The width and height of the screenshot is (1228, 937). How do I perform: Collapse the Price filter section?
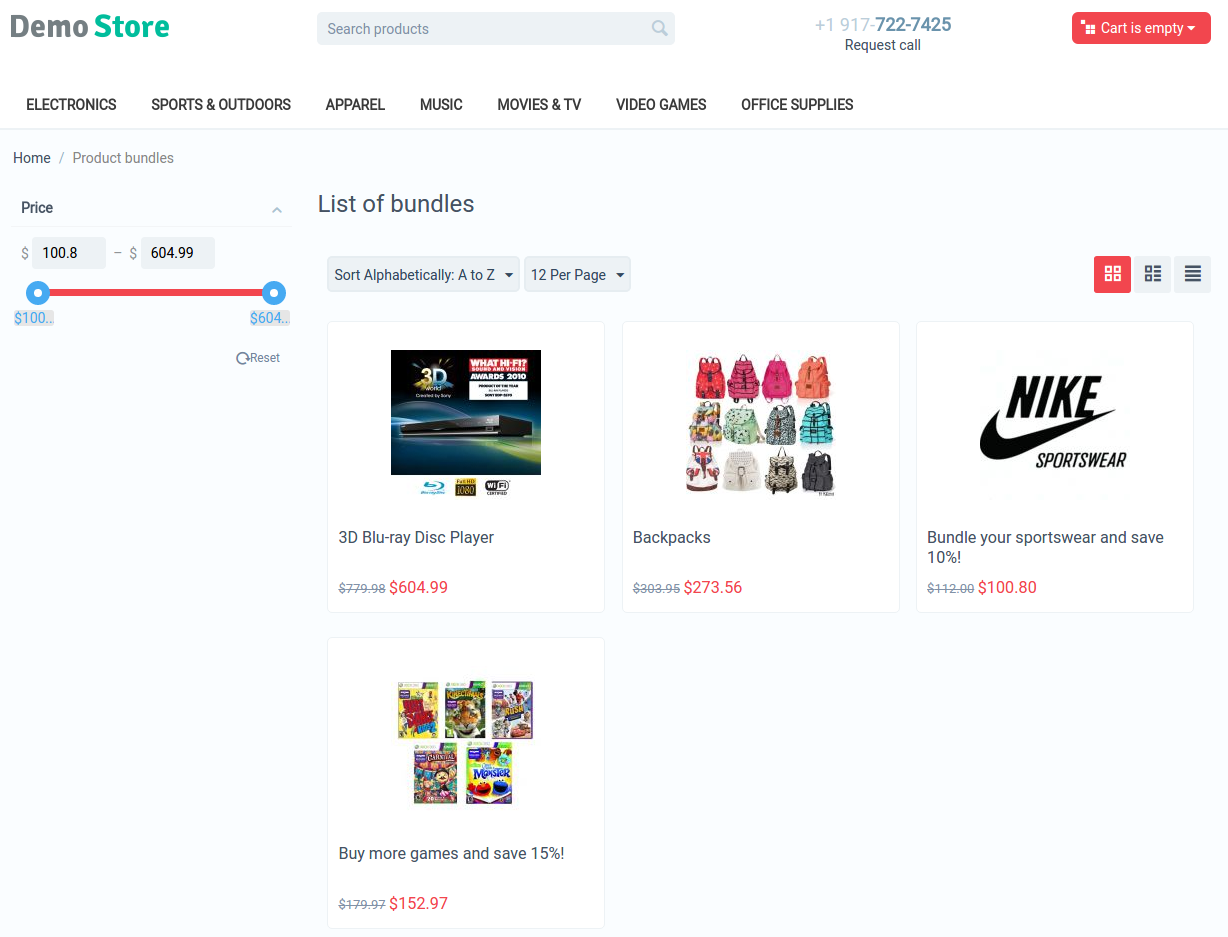[277, 209]
